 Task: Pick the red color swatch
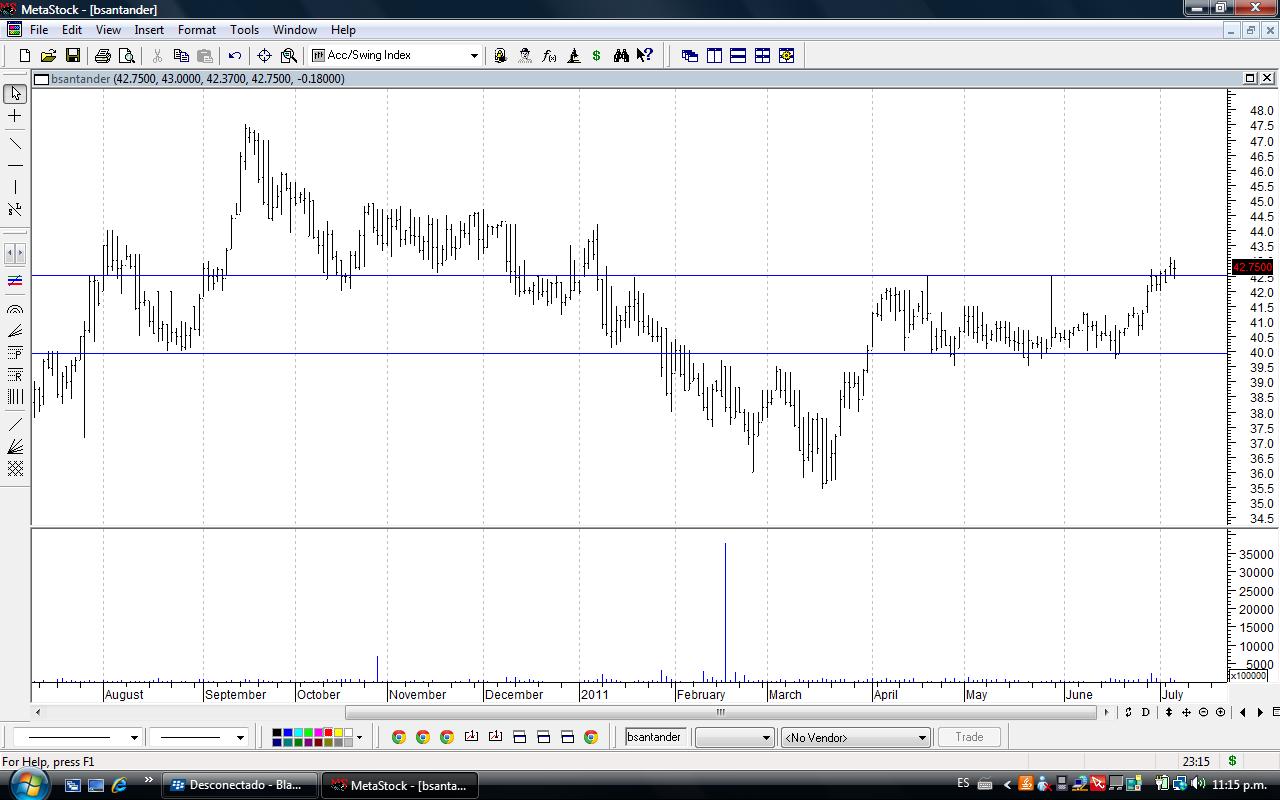pyautogui.click(x=328, y=733)
